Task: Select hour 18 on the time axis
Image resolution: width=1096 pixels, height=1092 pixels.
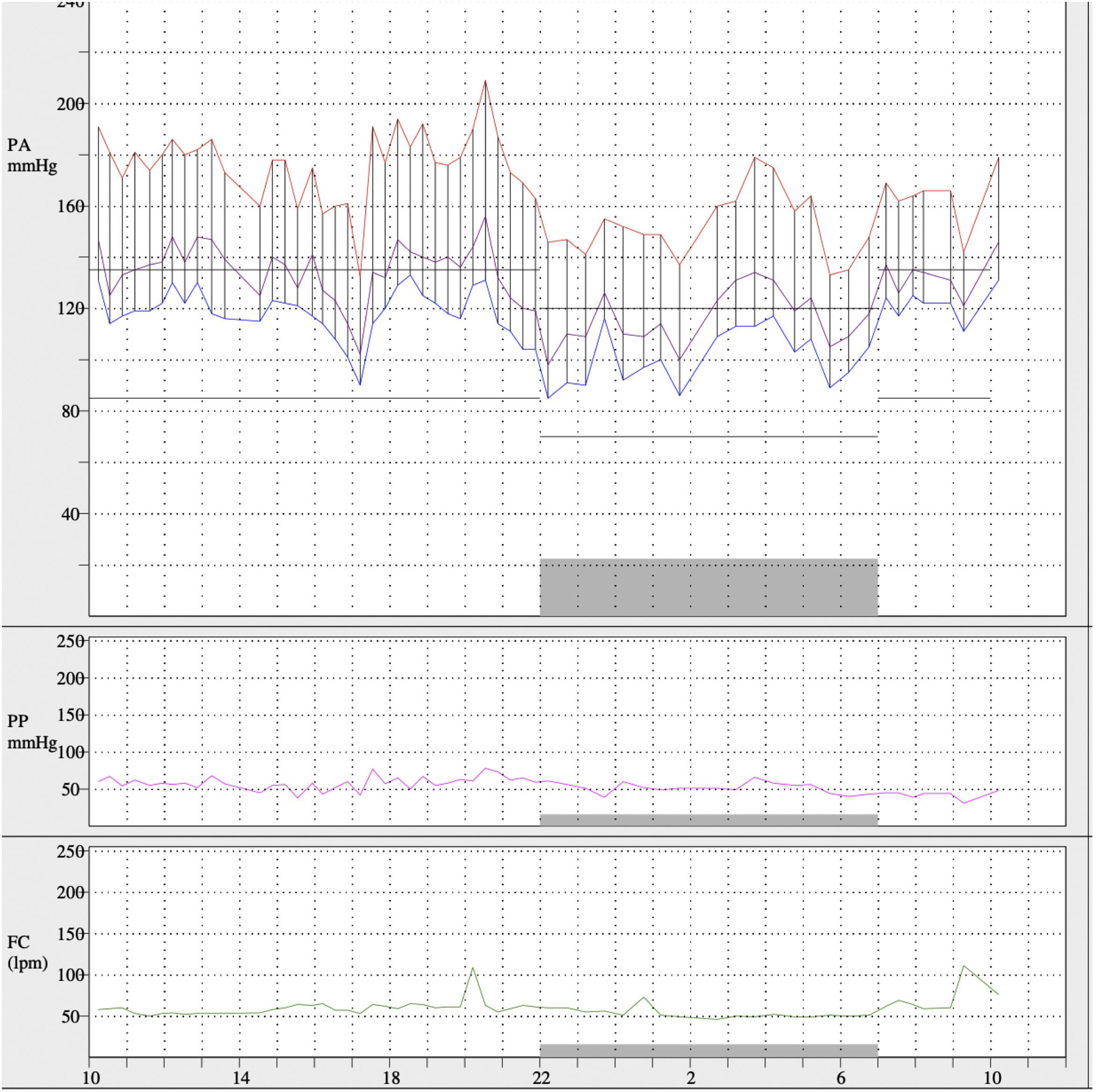Action: point(391,1077)
